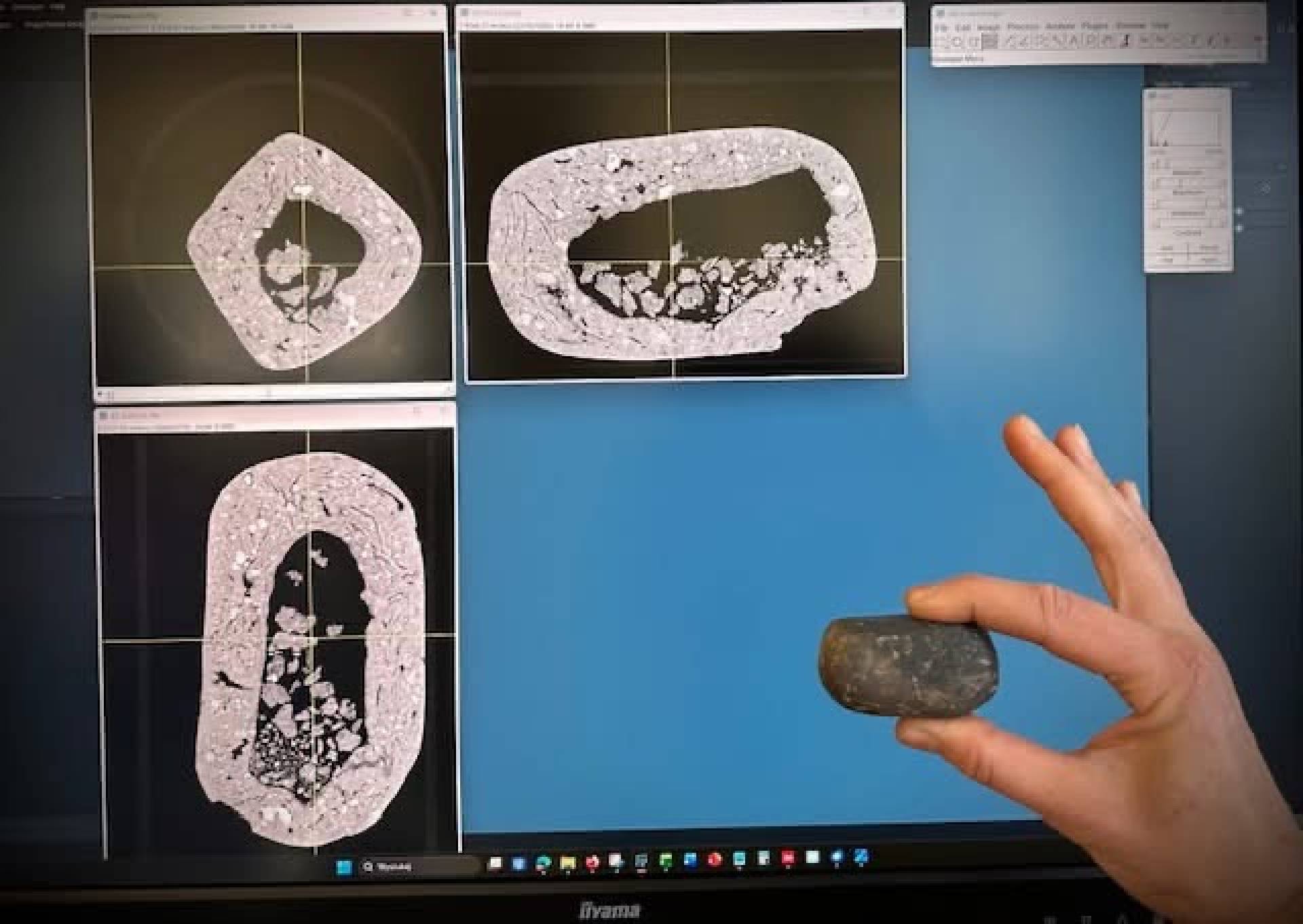Open the Plugins menu in ImageJ
Screen dimensions: 1303x924
tap(1094, 26)
